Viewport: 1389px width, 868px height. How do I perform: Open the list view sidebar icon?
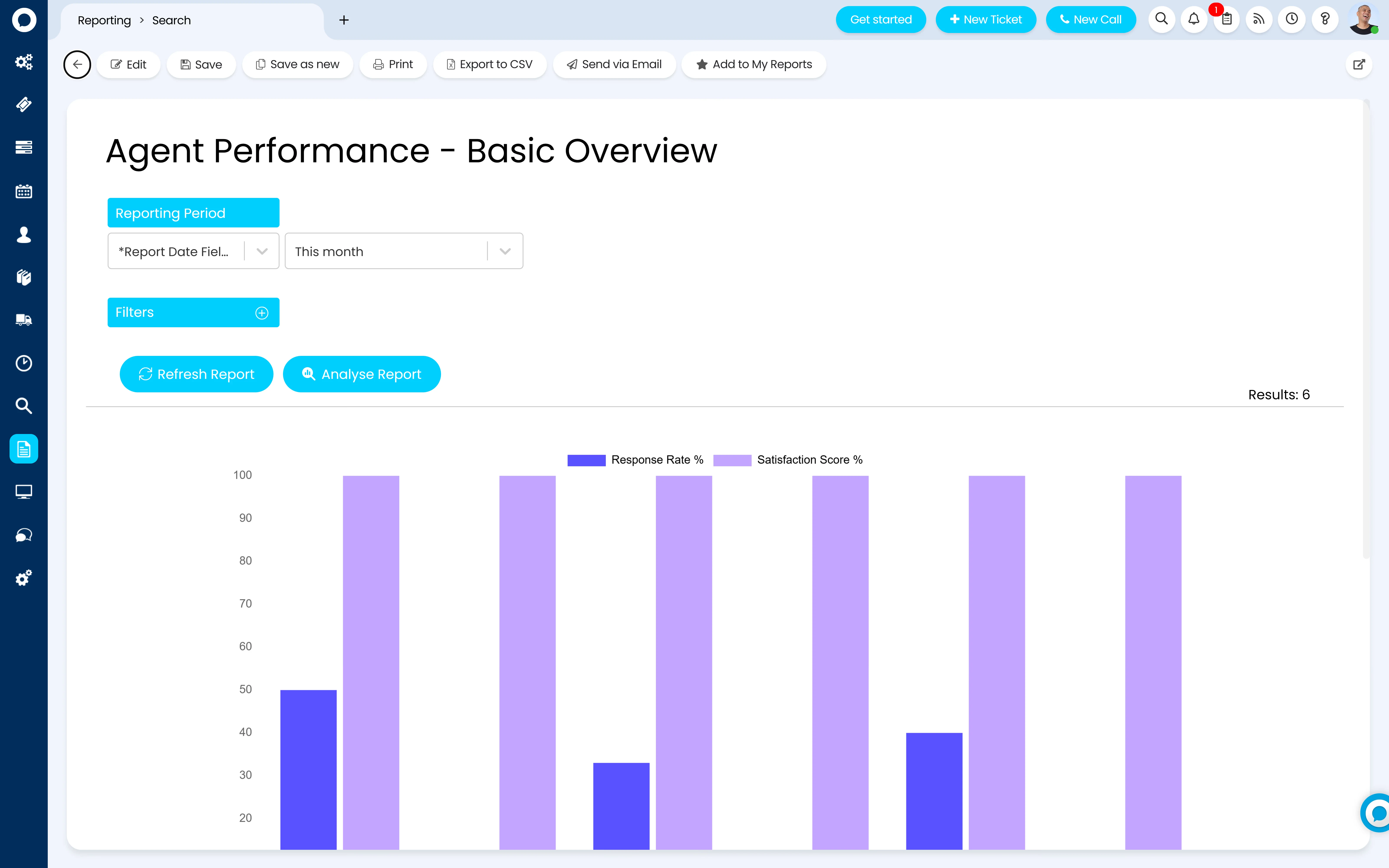[x=23, y=148]
